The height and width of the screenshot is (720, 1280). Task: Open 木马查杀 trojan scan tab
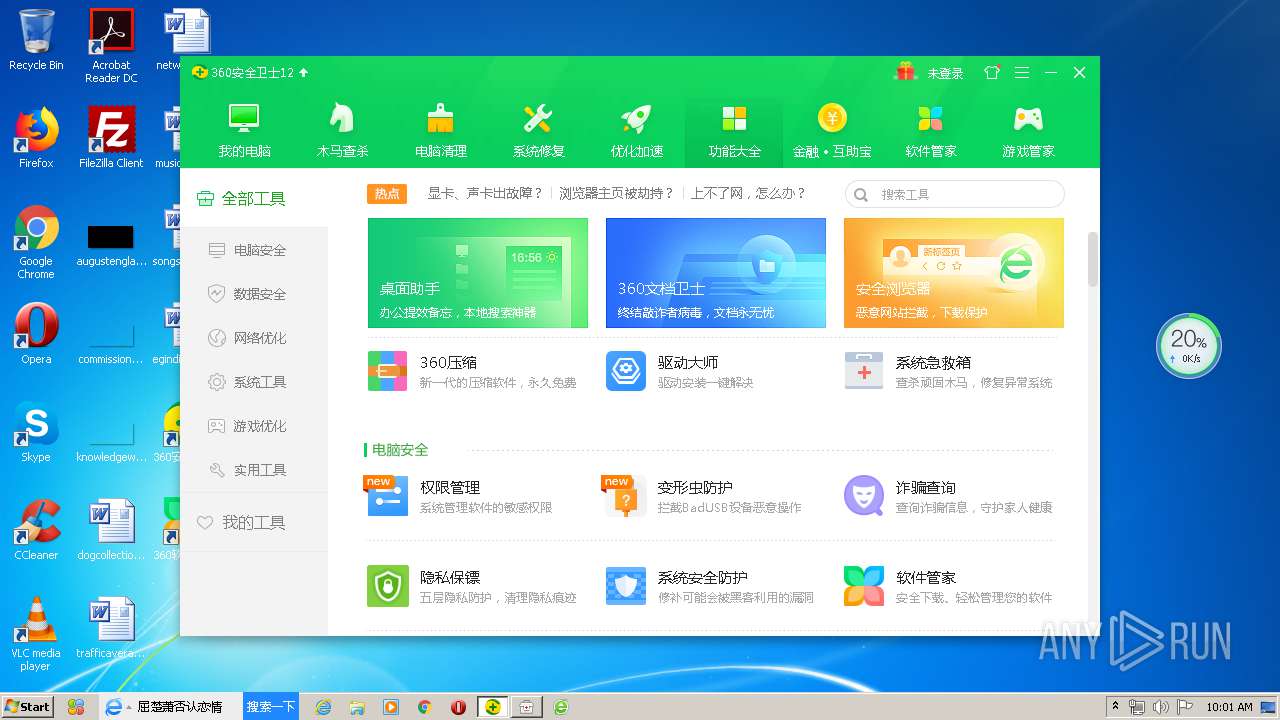[x=342, y=131]
